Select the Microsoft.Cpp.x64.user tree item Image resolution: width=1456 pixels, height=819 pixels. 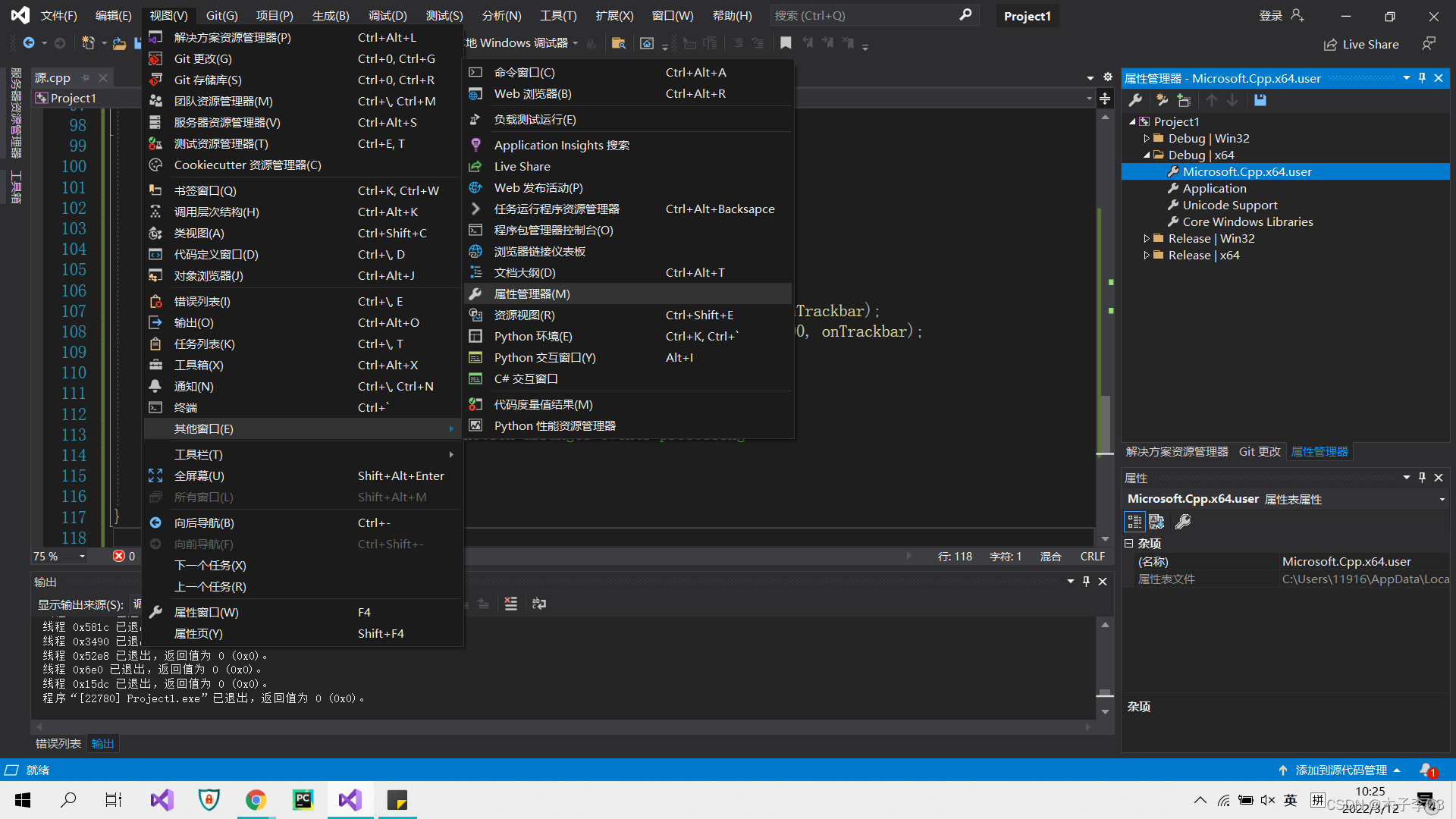[1246, 171]
